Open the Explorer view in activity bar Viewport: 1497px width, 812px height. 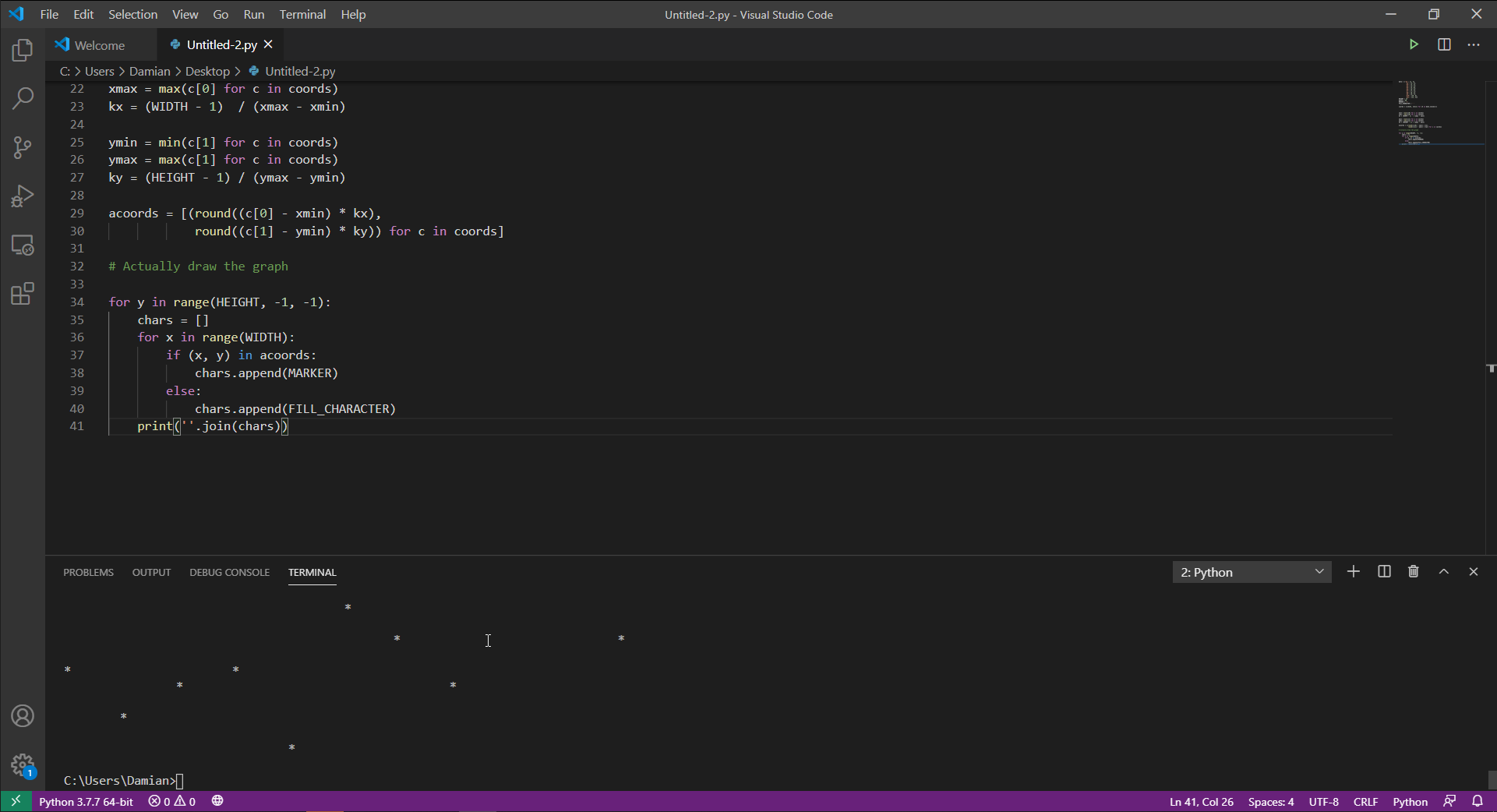tap(23, 51)
